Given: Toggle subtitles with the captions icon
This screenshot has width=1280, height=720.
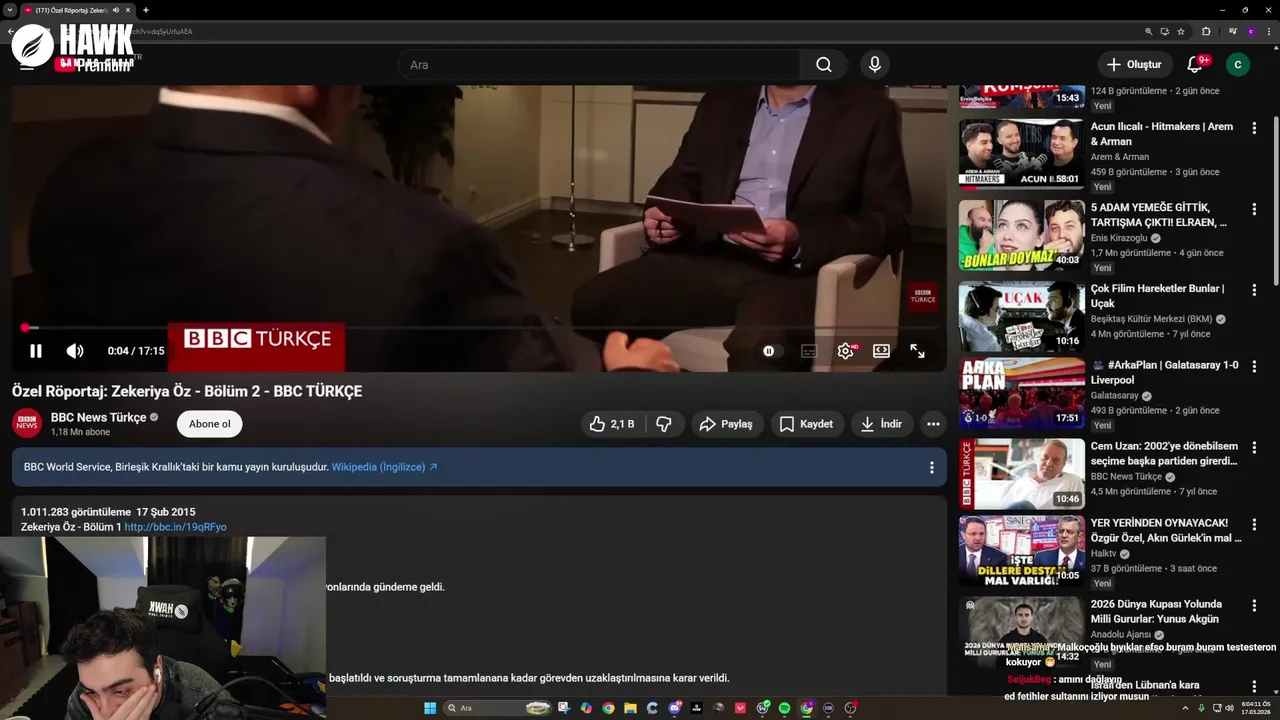Looking at the screenshot, I should pyautogui.click(x=809, y=351).
